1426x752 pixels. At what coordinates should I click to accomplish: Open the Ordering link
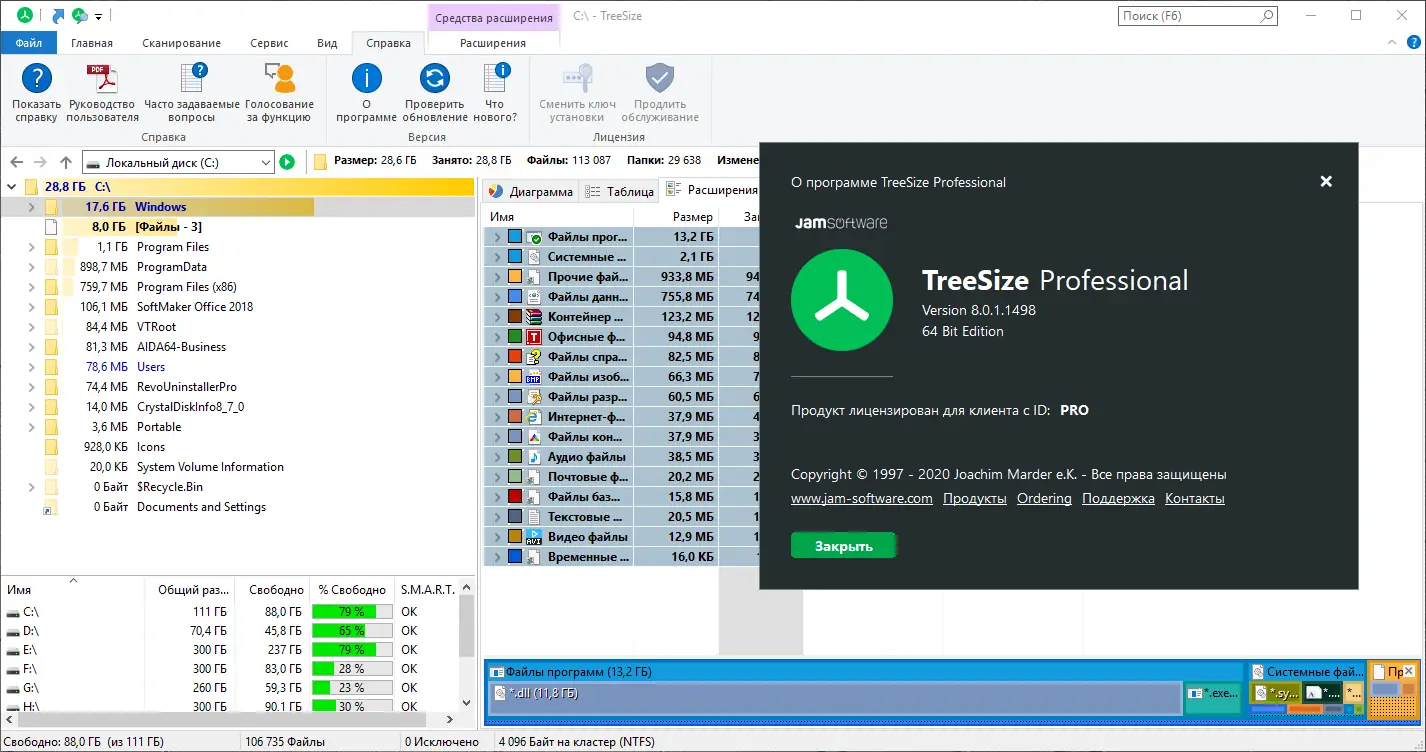[x=1044, y=498]
